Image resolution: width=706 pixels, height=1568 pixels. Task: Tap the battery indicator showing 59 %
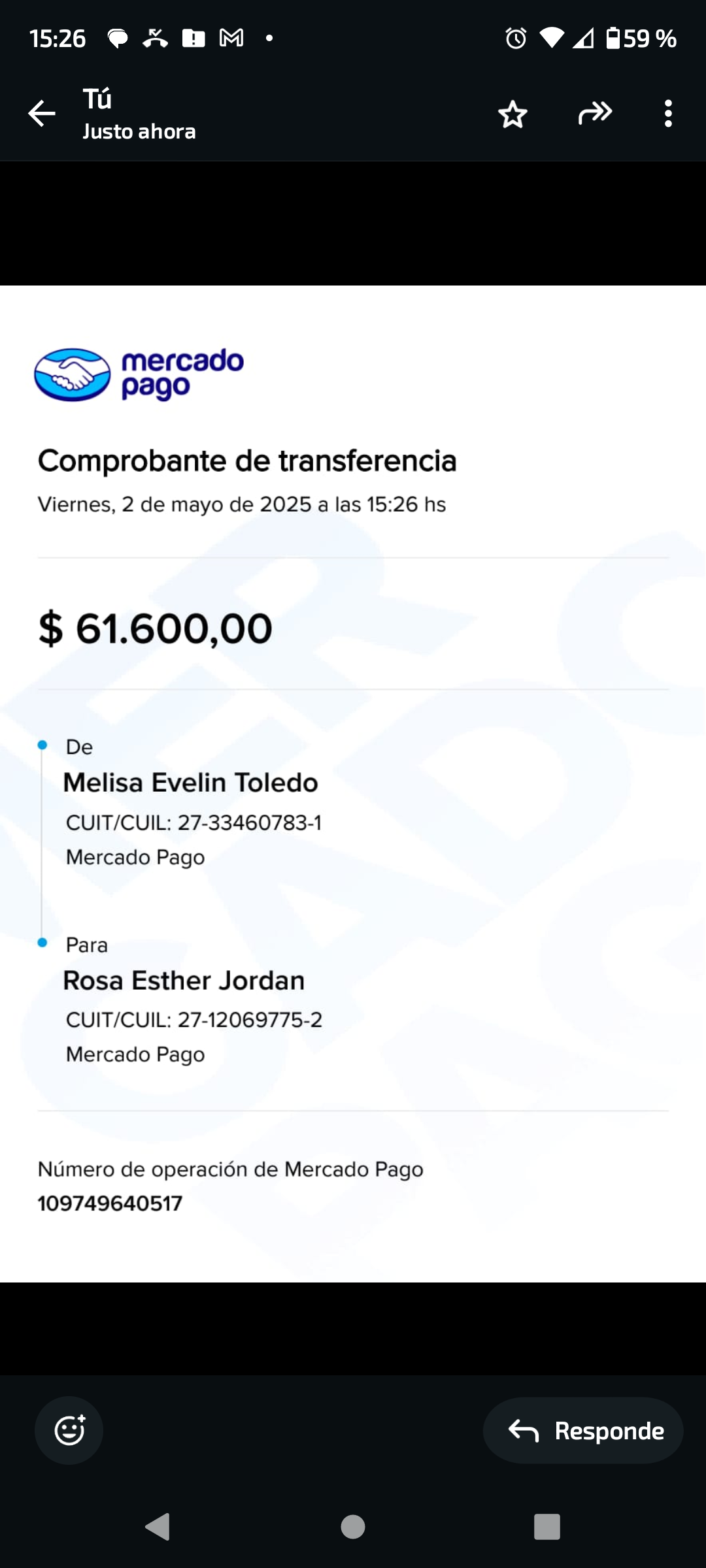[x=641, y=39]
